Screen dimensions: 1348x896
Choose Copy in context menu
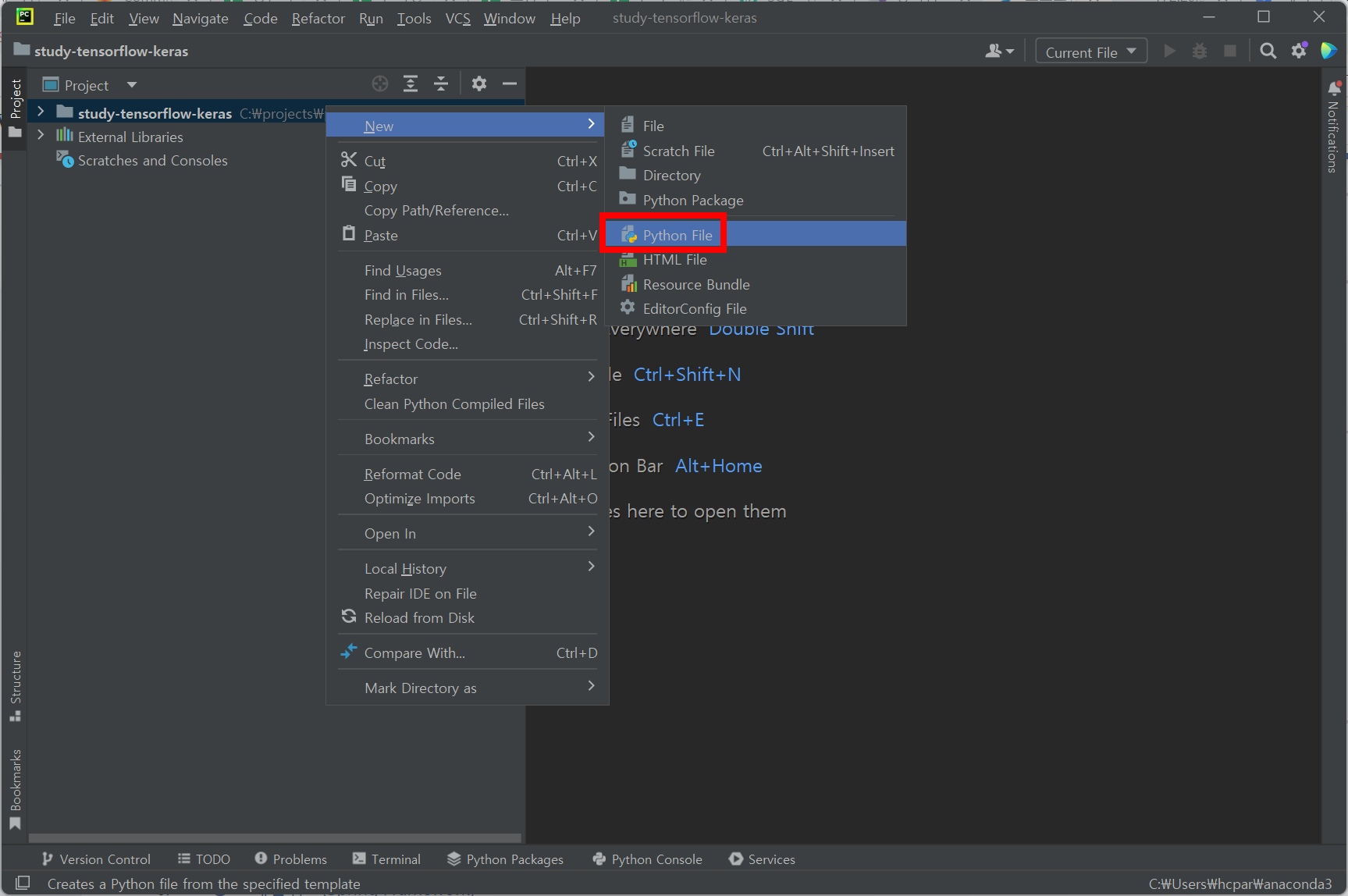click(x=468, y=186)
